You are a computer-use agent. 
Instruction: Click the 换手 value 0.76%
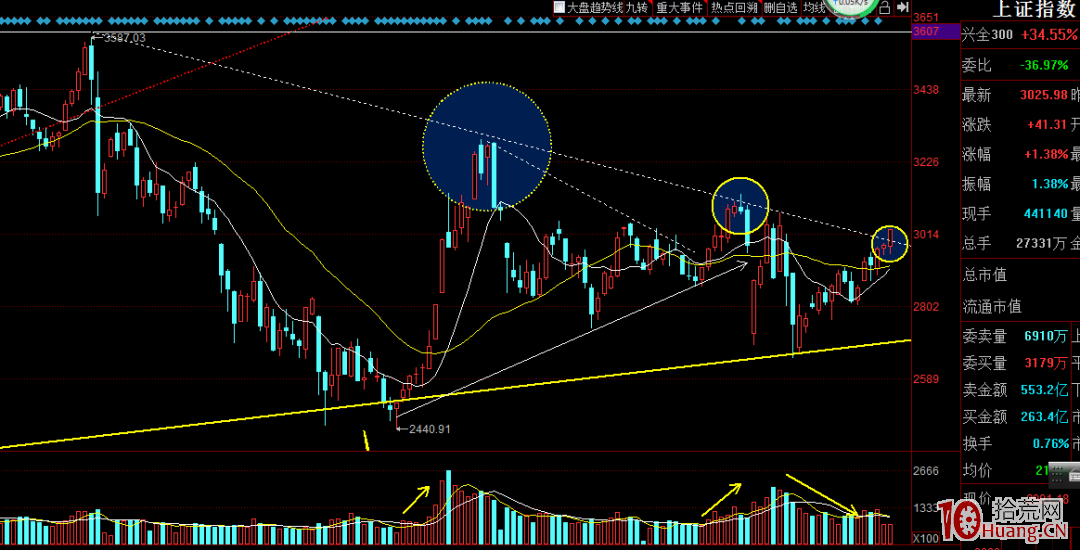pos(1049,443)
